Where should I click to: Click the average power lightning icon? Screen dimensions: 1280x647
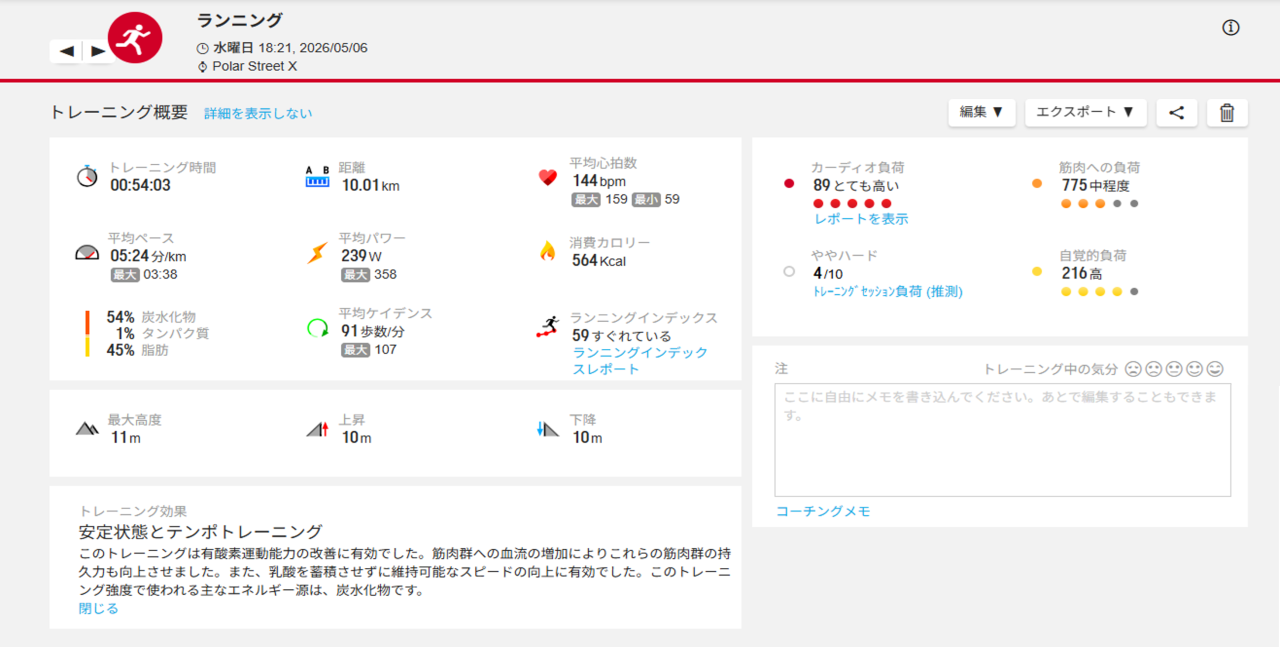pos(317,253)
